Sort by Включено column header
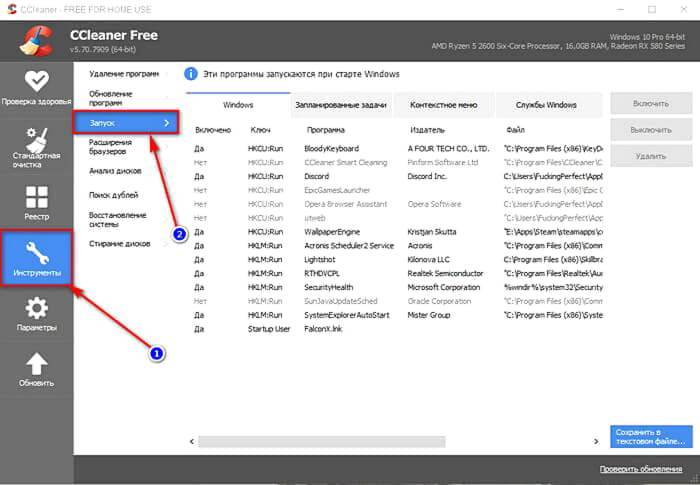Screen dimensions: 700x485 pyautogui.click(x=213, y=130)
